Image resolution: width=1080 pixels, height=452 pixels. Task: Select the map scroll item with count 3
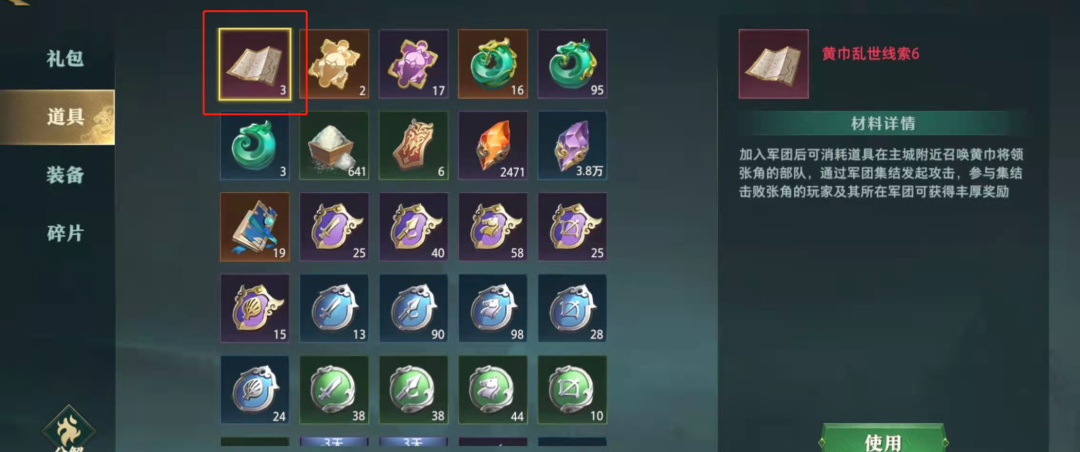coord(255,63)
